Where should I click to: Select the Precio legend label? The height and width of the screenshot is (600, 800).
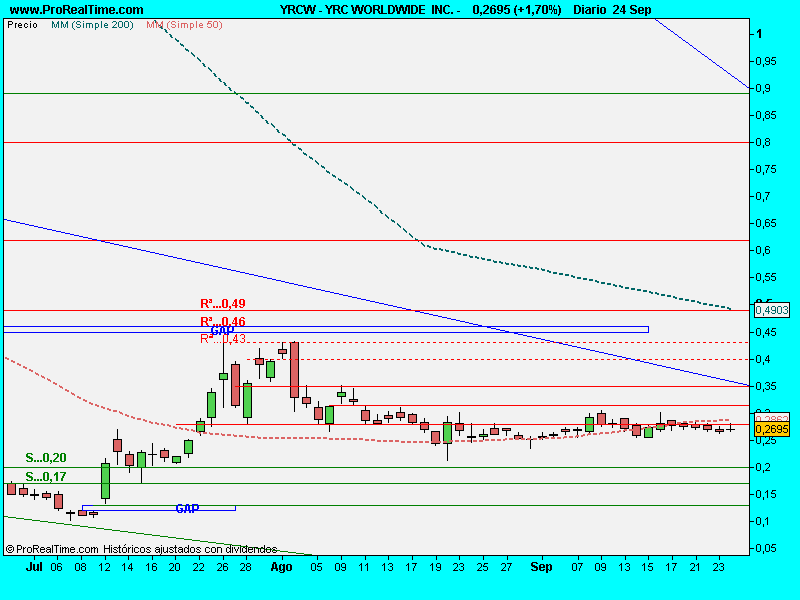[22, 24]
